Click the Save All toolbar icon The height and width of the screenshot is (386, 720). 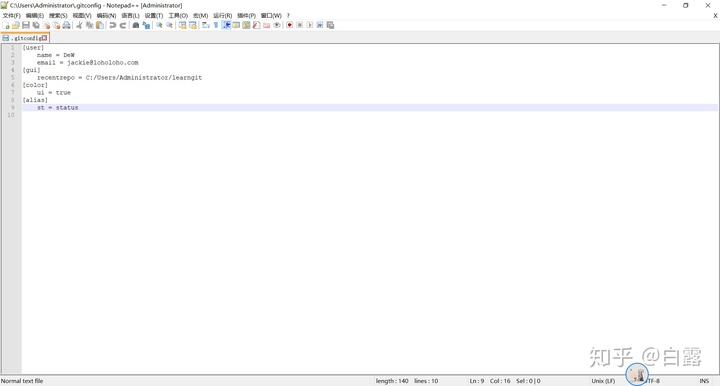point(35,25)
